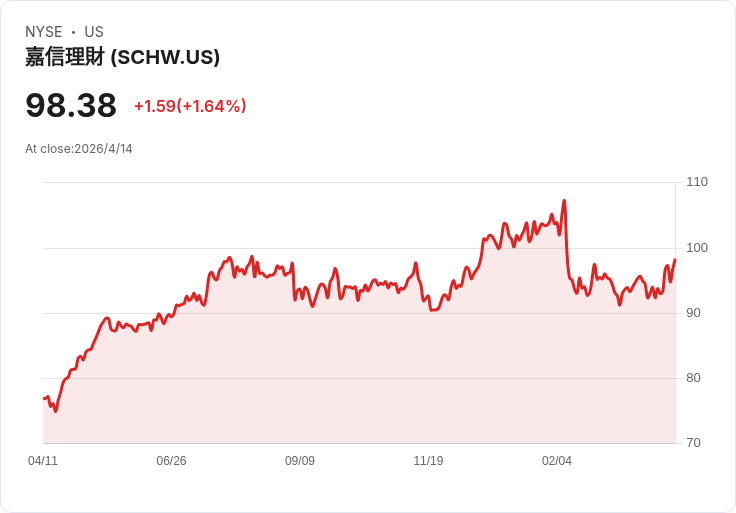736x513 pixels.
Task: Click the 06/26 date label on x-axis
Action: tap(171, 461)
